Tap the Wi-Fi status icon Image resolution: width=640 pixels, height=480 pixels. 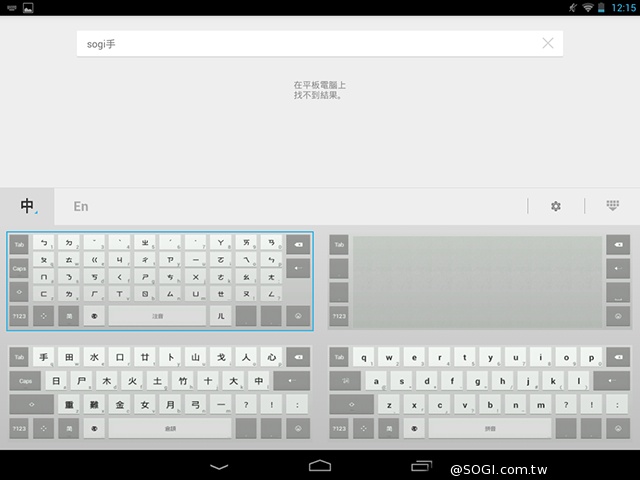(x=587, y=7)
